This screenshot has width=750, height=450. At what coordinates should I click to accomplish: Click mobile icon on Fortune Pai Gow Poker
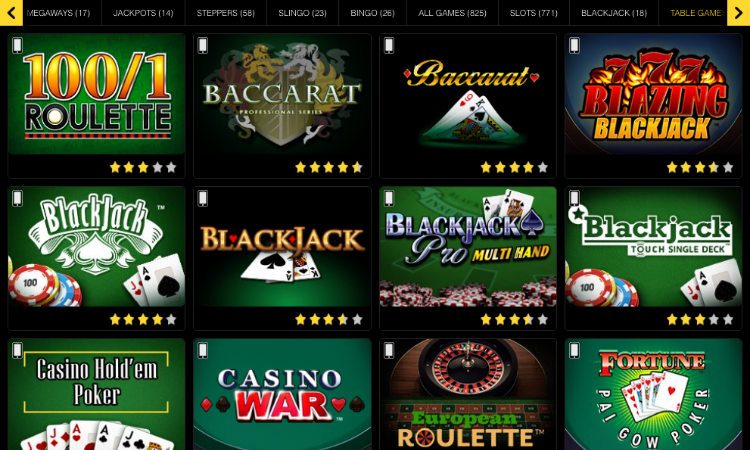(574, 351)
